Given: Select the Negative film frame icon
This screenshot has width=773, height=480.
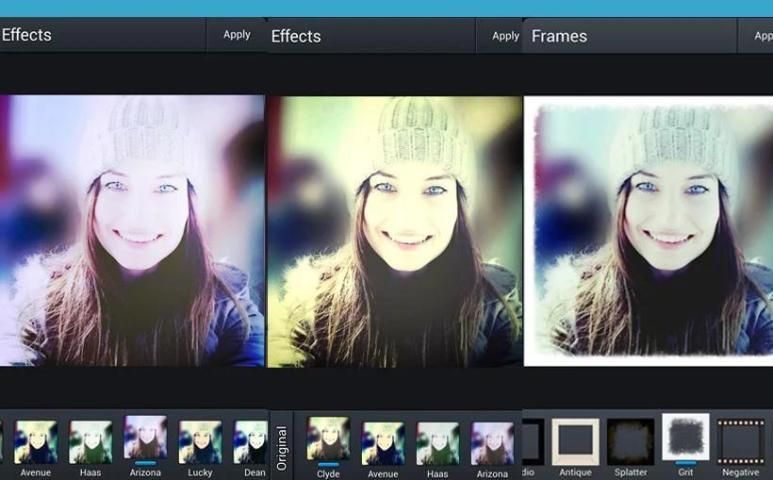Looking at the screenshot, I should 740,441.
